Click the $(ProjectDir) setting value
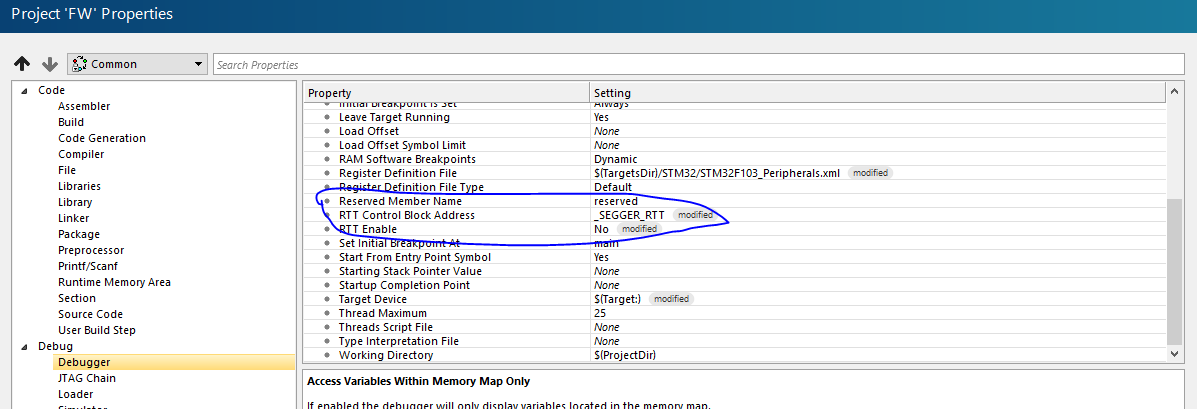The height and width of the screenshot is (409, 1197). (624, 355)
